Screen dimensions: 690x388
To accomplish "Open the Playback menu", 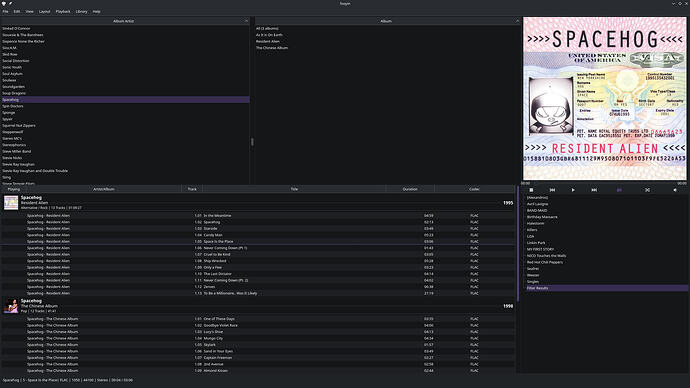I will (x=63, y=11).
